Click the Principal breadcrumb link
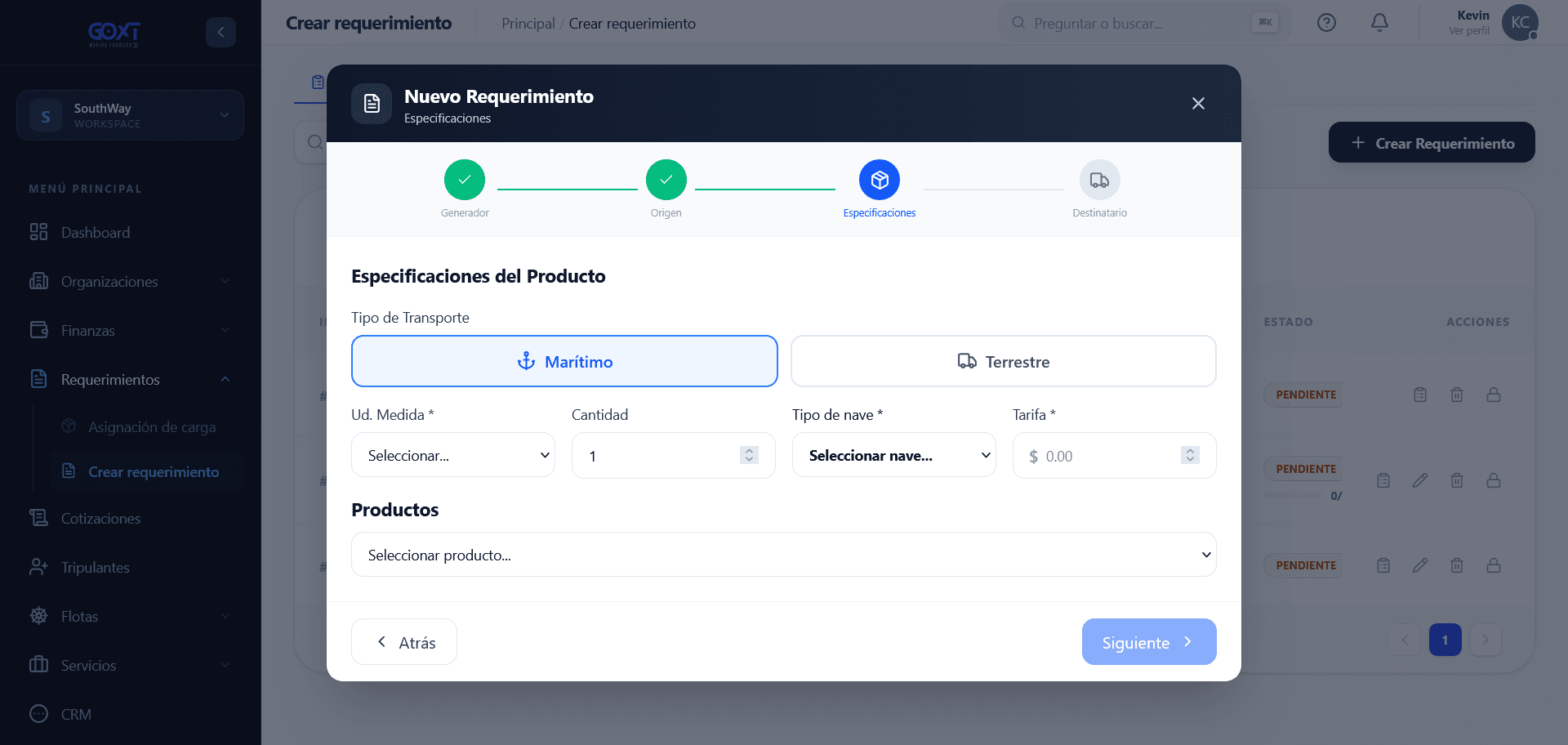The image size is (1568, 745). pos(528,24)
